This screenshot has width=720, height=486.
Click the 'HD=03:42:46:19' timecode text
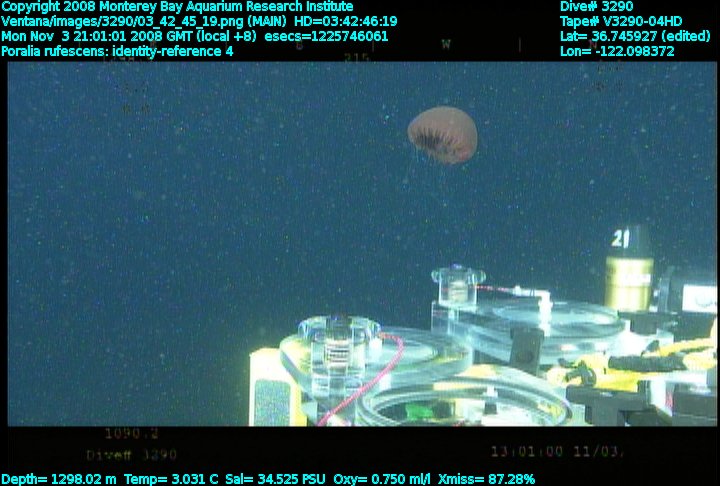[346, 22]
